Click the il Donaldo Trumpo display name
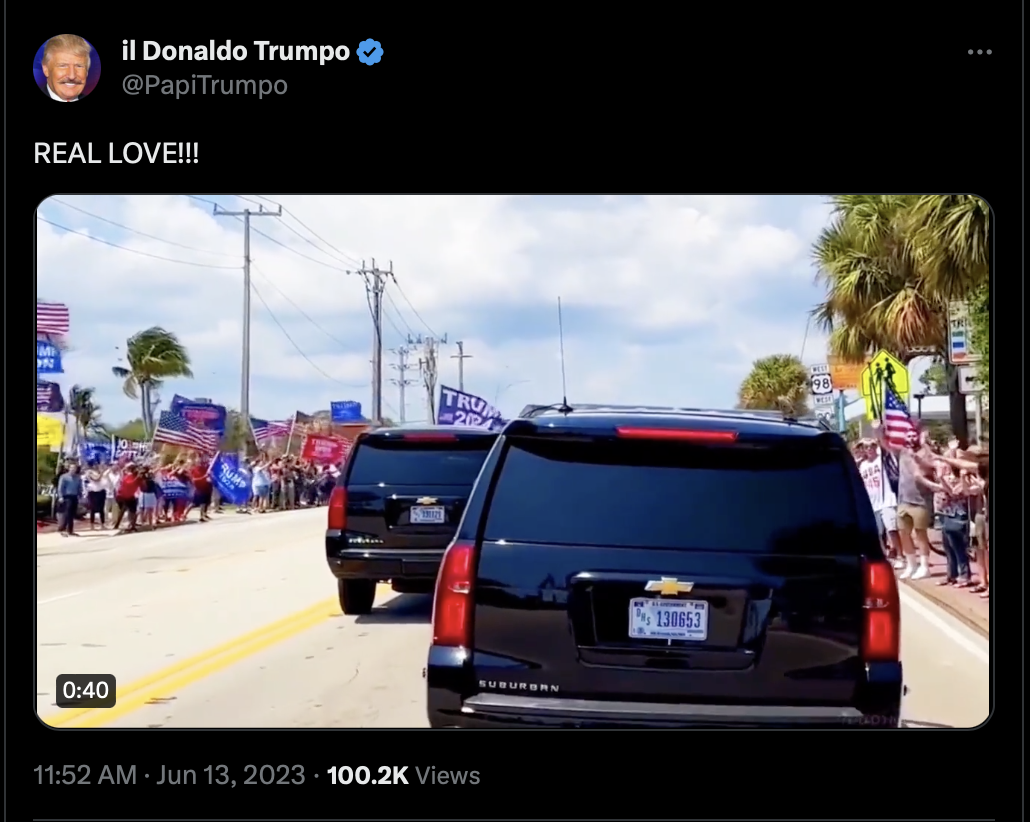The width and height of the screenshot is (1030, 822). click(236, 51)
